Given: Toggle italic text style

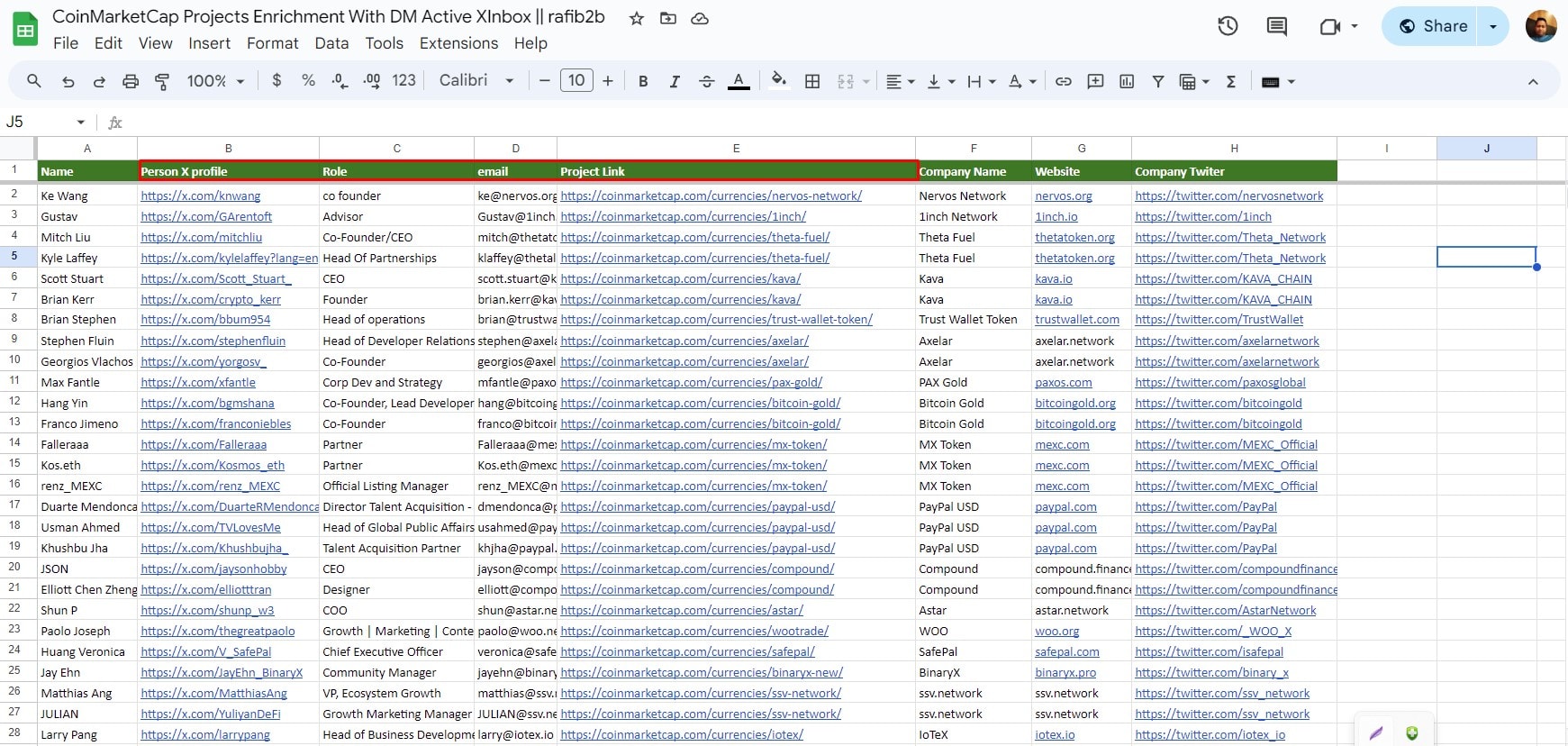Looking at the screenshot, I should 675,81.
